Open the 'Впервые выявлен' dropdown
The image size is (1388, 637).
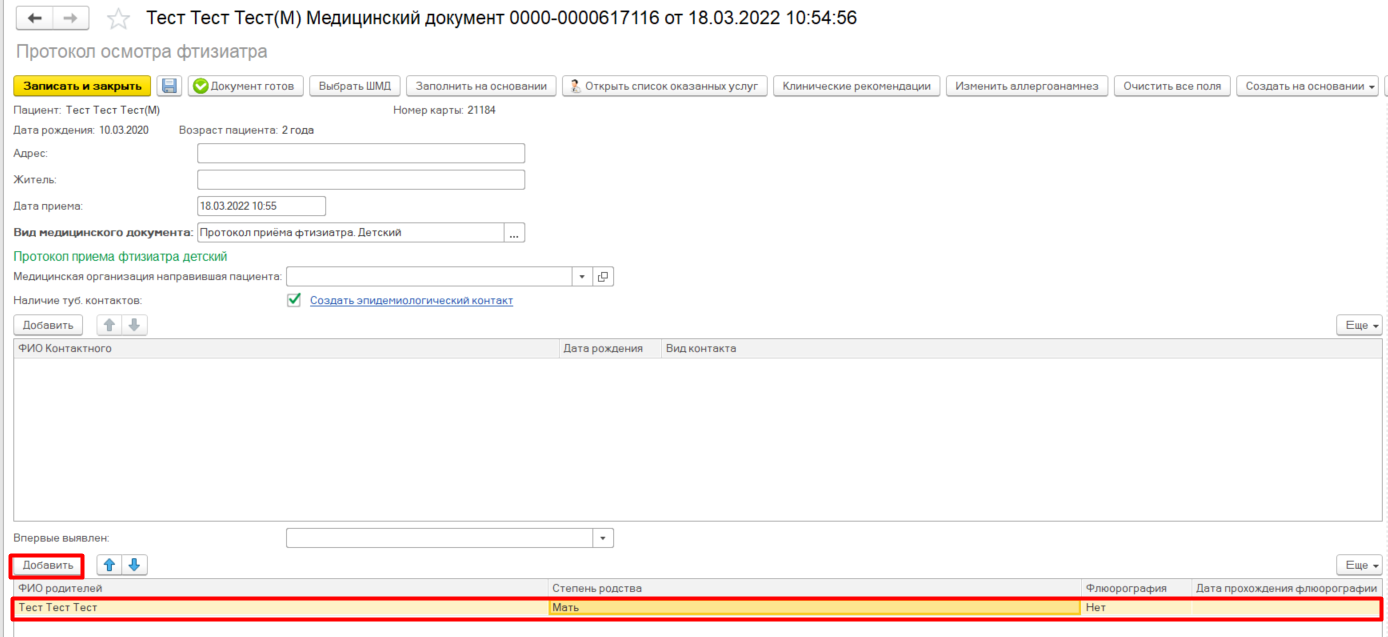coord(602,538)
